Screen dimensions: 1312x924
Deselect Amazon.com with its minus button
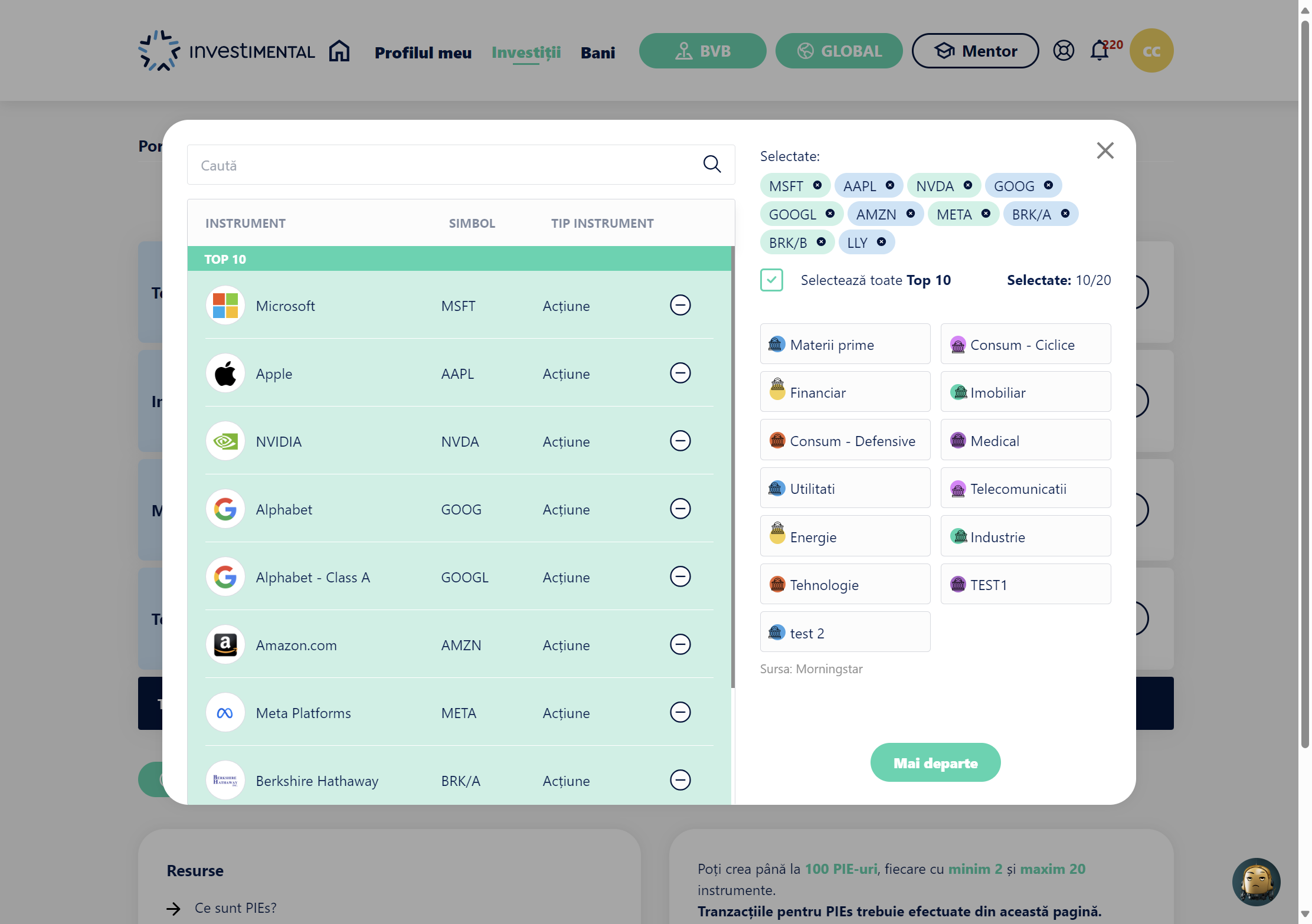click(680, 644)
